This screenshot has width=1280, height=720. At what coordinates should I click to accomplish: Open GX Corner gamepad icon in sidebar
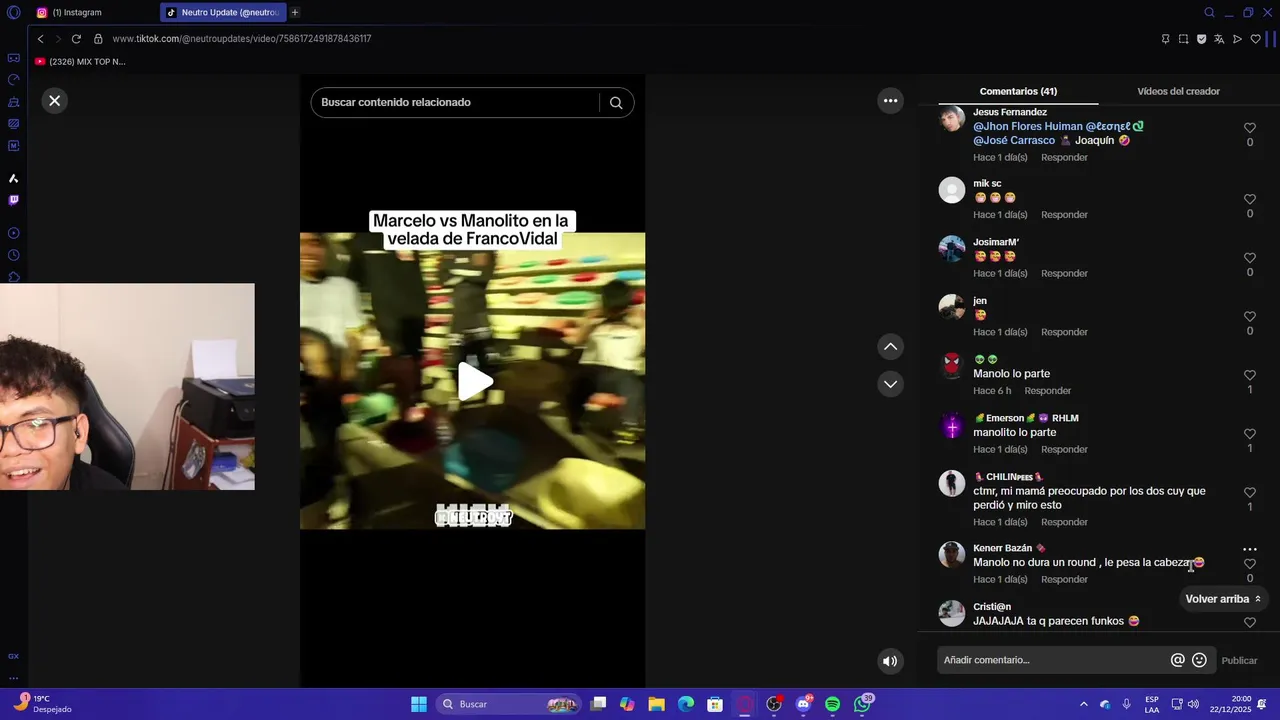[13, 58]
